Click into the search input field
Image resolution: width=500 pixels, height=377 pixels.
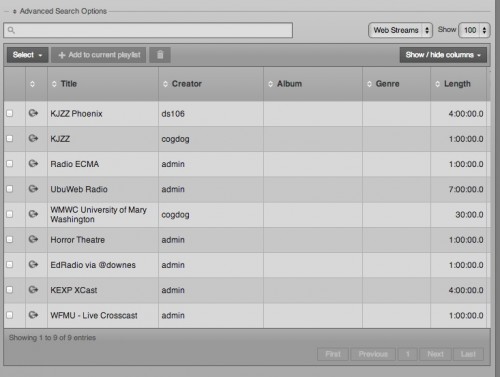pos(148,30)
